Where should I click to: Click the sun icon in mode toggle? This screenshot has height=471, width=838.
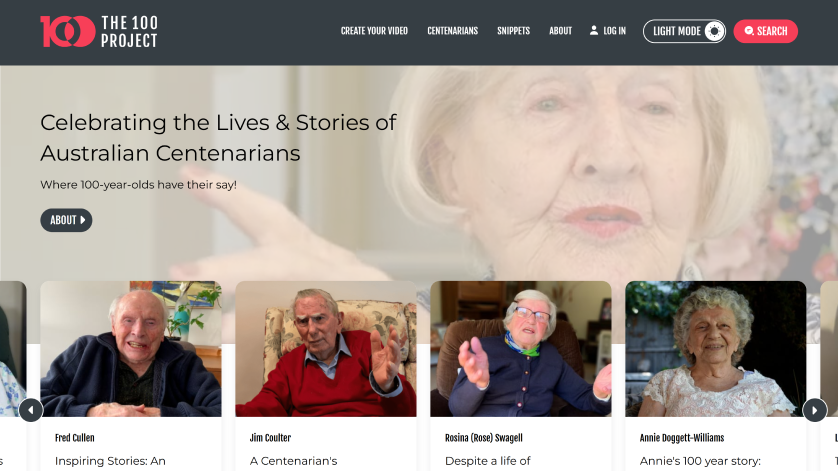(715, 31)
